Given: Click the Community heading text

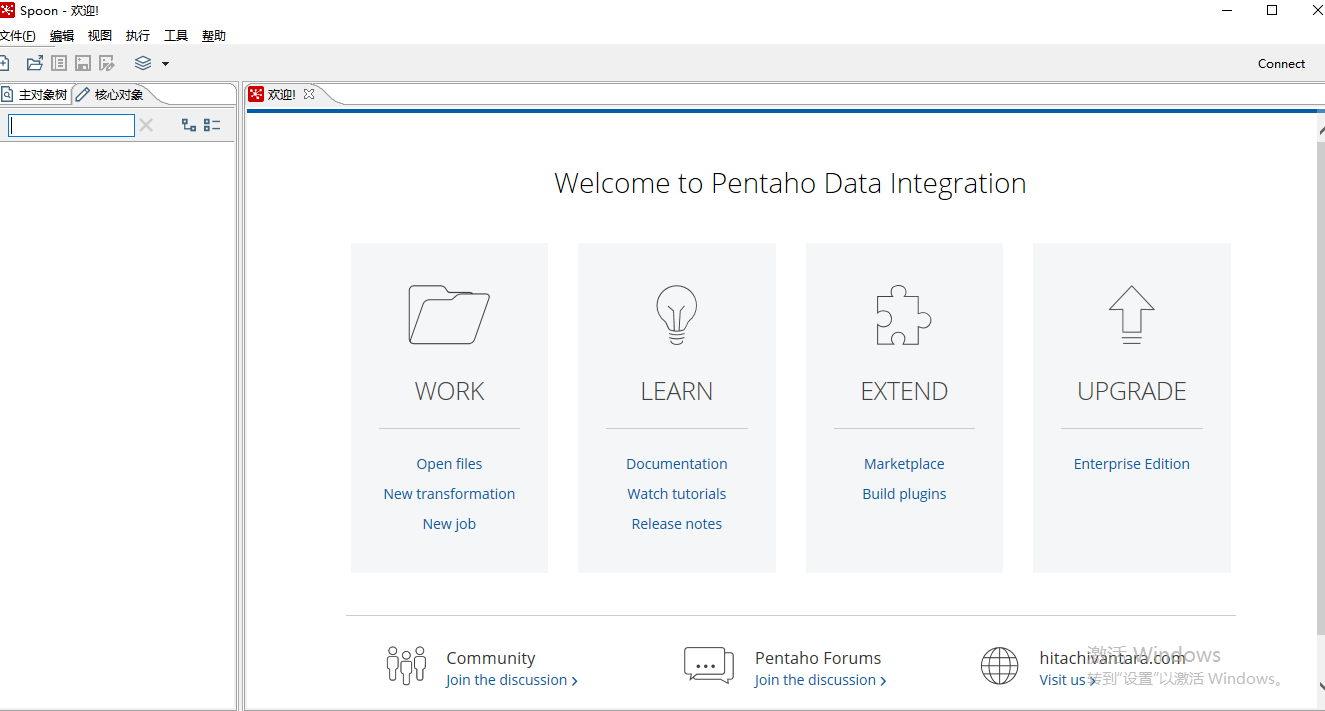Looking at the screenshot, I should (491, 658).
